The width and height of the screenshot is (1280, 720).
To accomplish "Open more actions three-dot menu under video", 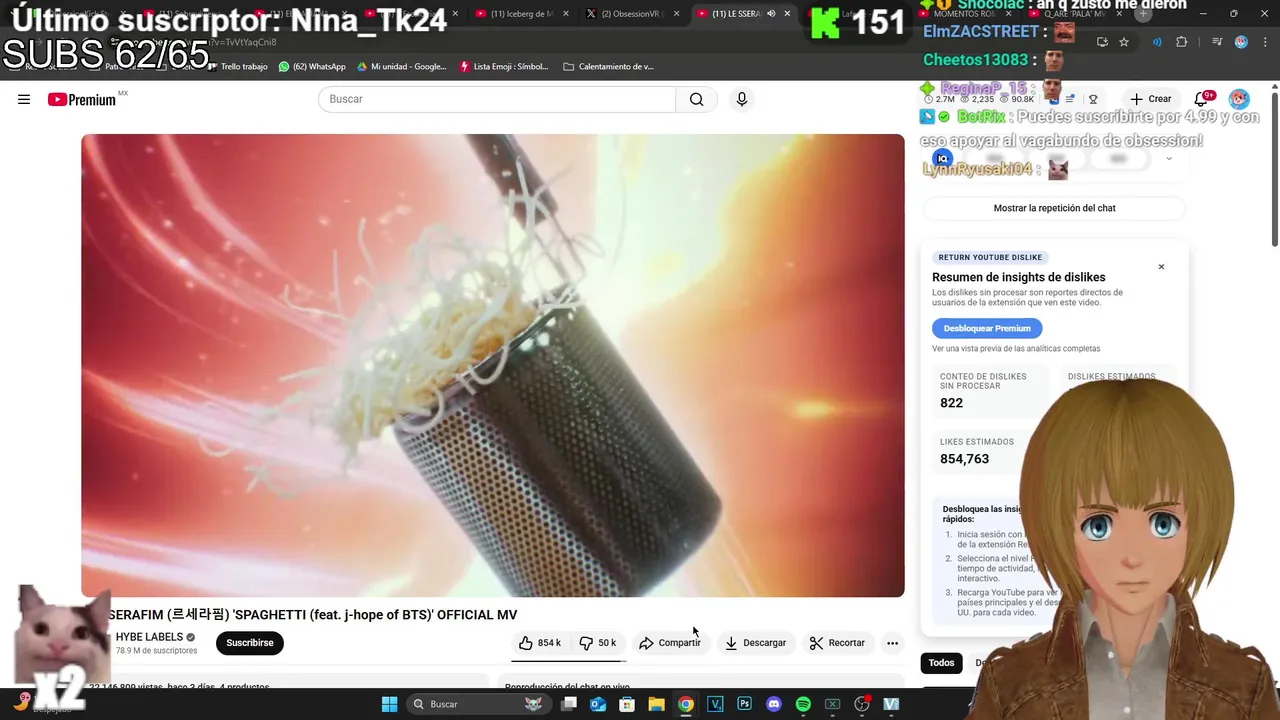I will 892,643.
